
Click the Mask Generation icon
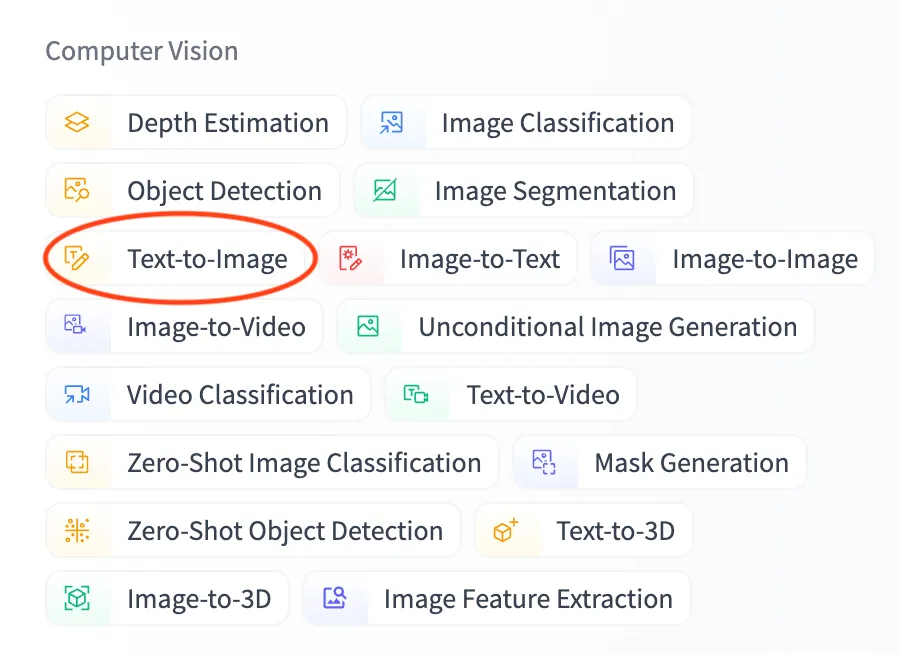coord(544,463)
